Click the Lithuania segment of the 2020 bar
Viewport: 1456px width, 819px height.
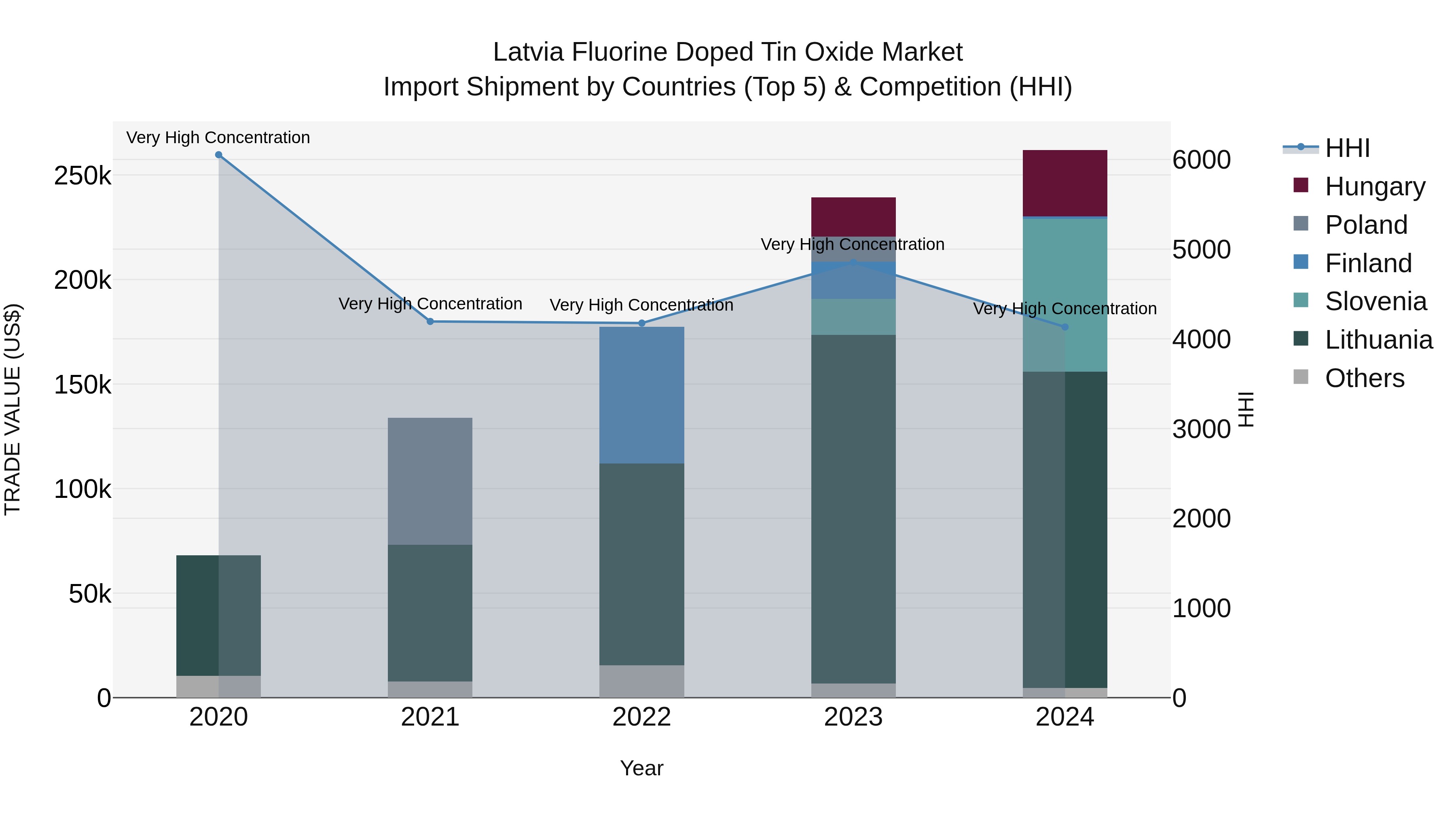click(x=219, y=616)
